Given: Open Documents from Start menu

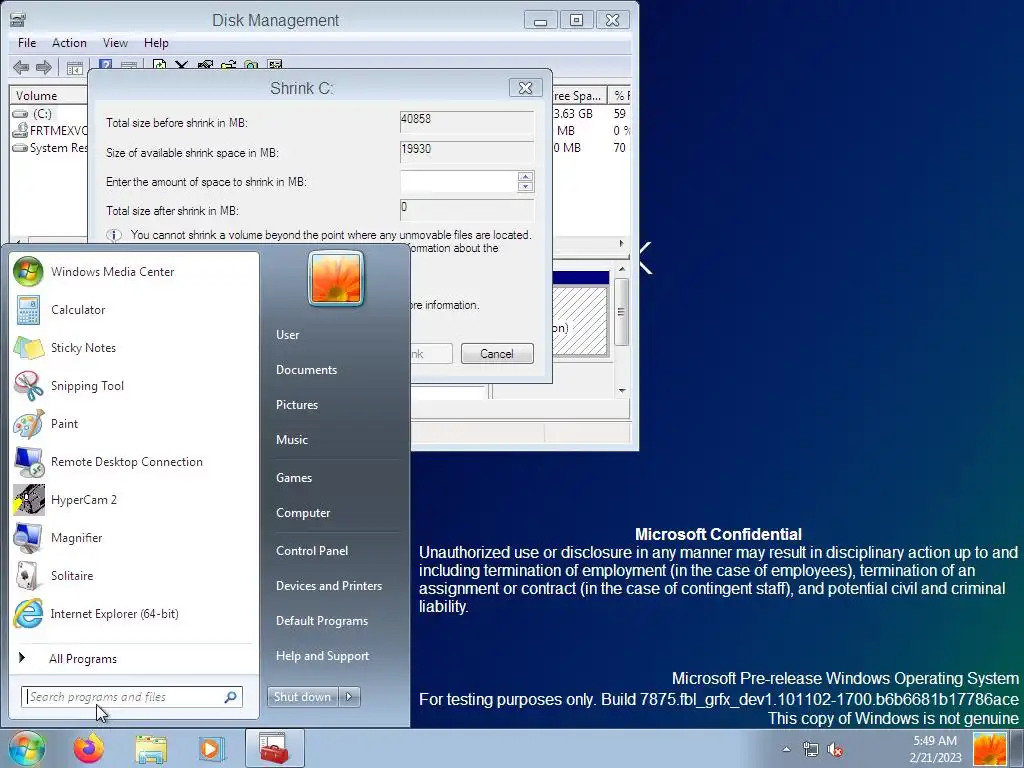Looking at the screenshot, I should [306, 370].
